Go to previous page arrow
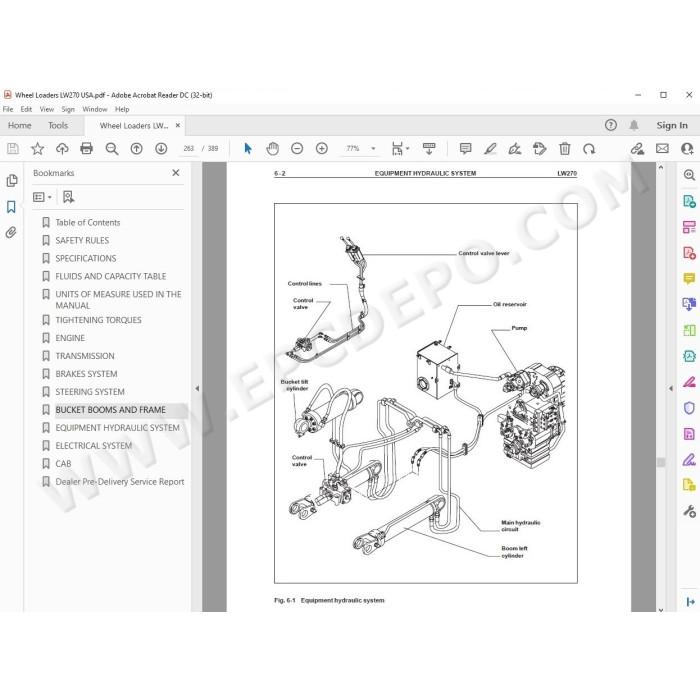Image resolution: width=700 pixels, height=700 pixels. coord(136,149)
